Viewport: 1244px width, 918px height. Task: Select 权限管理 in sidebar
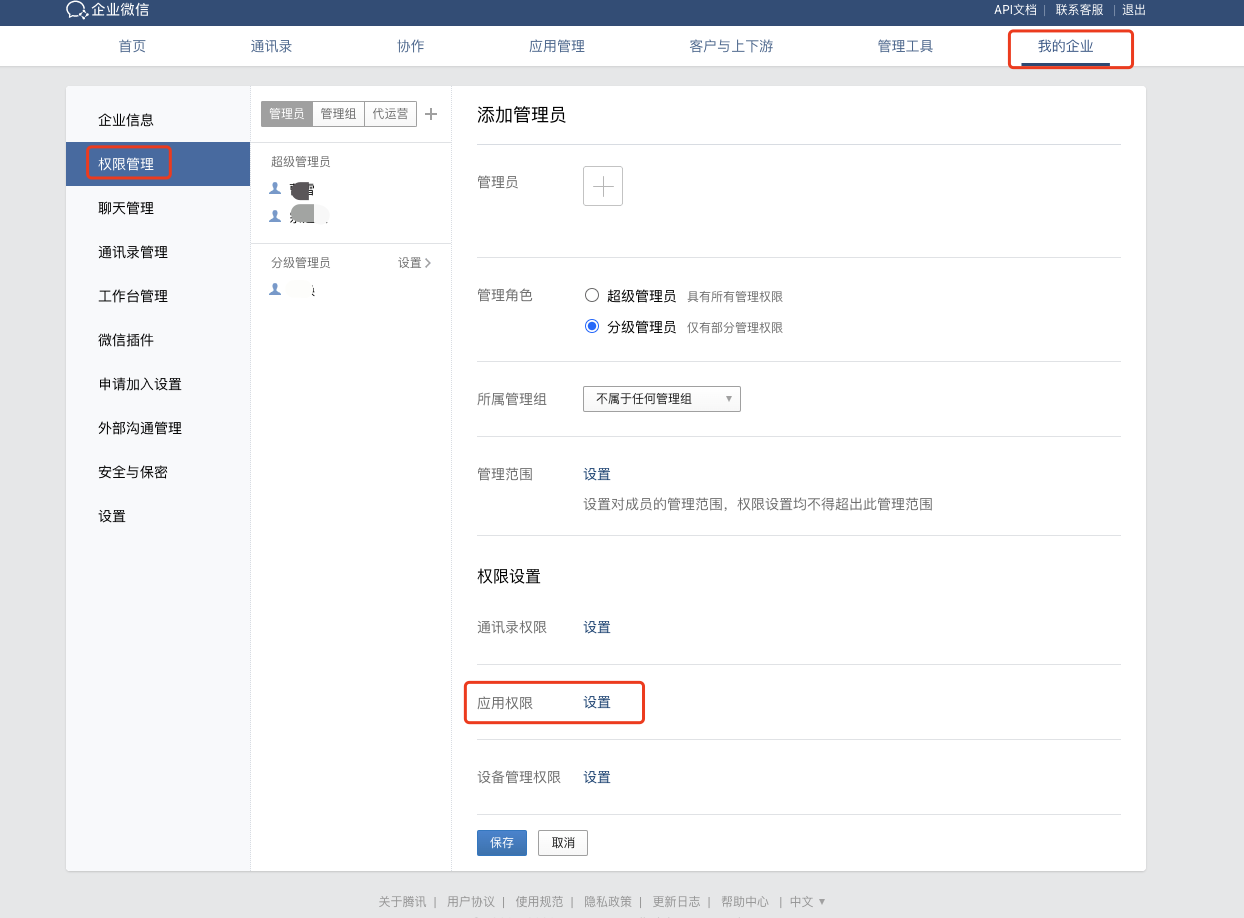pos(158,164)
